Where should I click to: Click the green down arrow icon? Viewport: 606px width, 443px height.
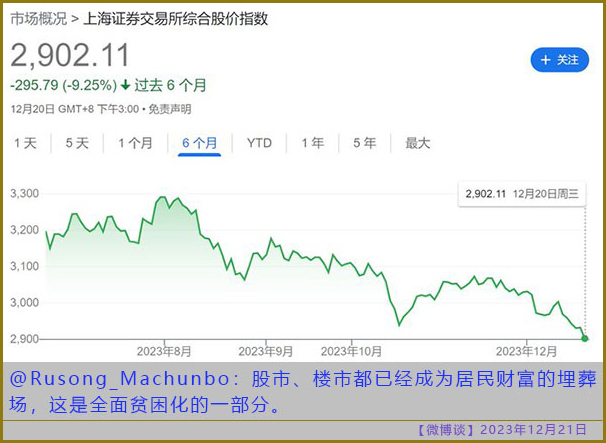pos(125,85)
